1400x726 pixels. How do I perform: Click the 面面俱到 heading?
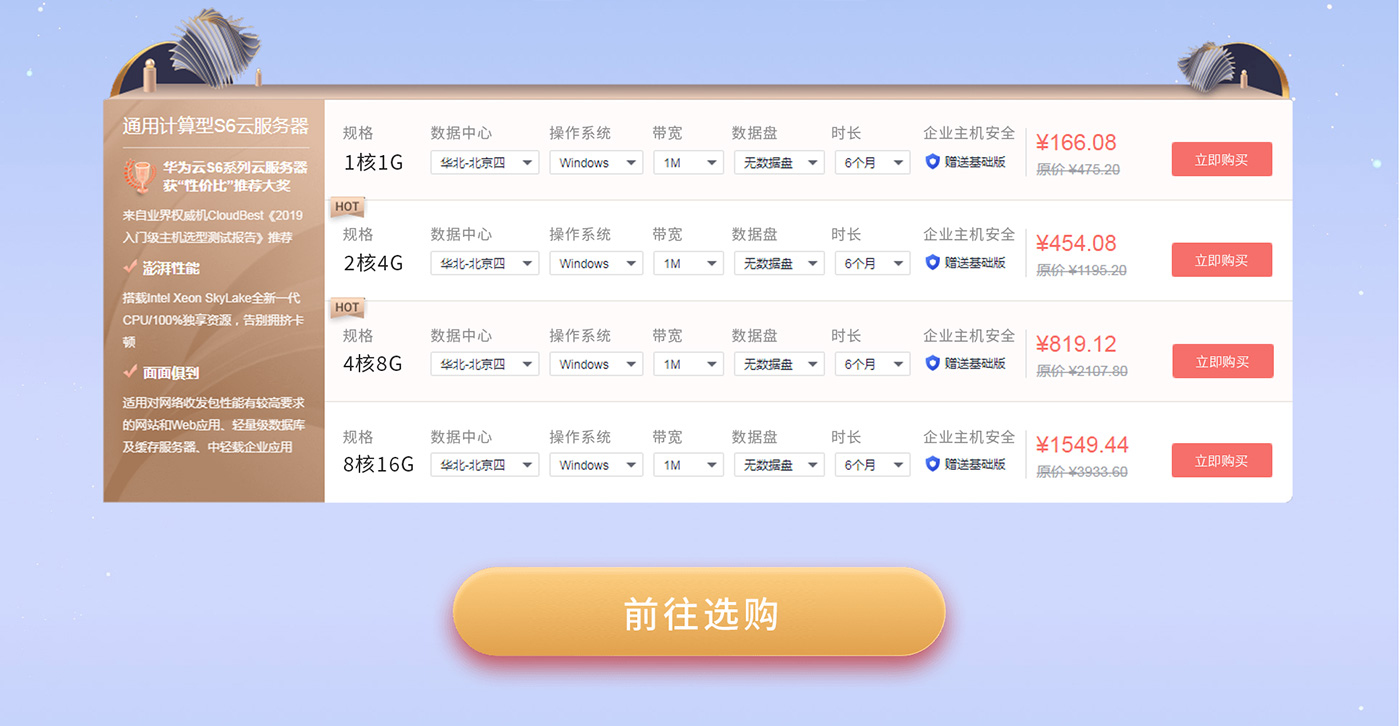click(171, 372)
